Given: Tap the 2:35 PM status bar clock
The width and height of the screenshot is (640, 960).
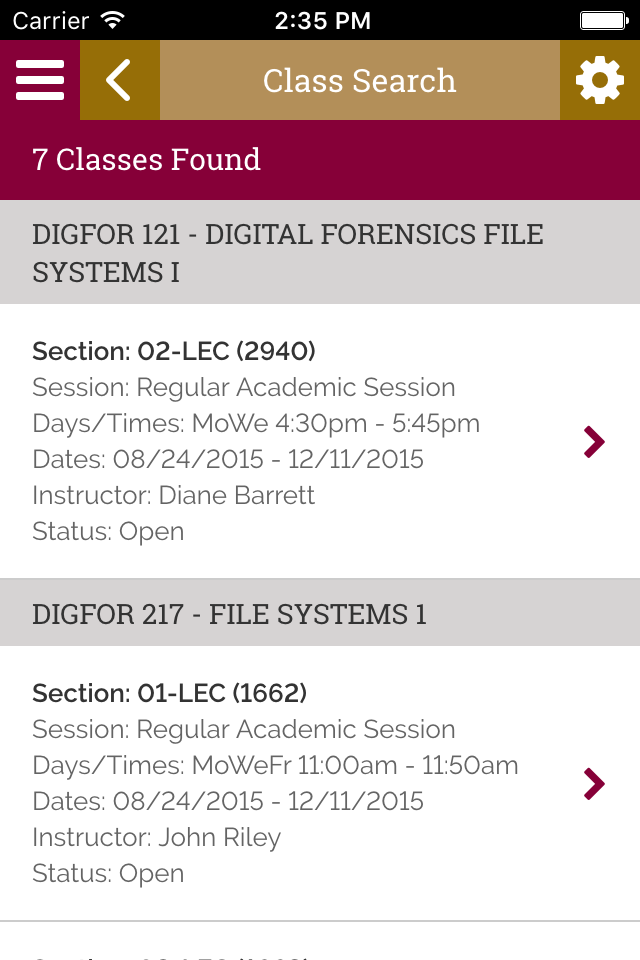Looking at the screenshot, I should coord(320,20).
